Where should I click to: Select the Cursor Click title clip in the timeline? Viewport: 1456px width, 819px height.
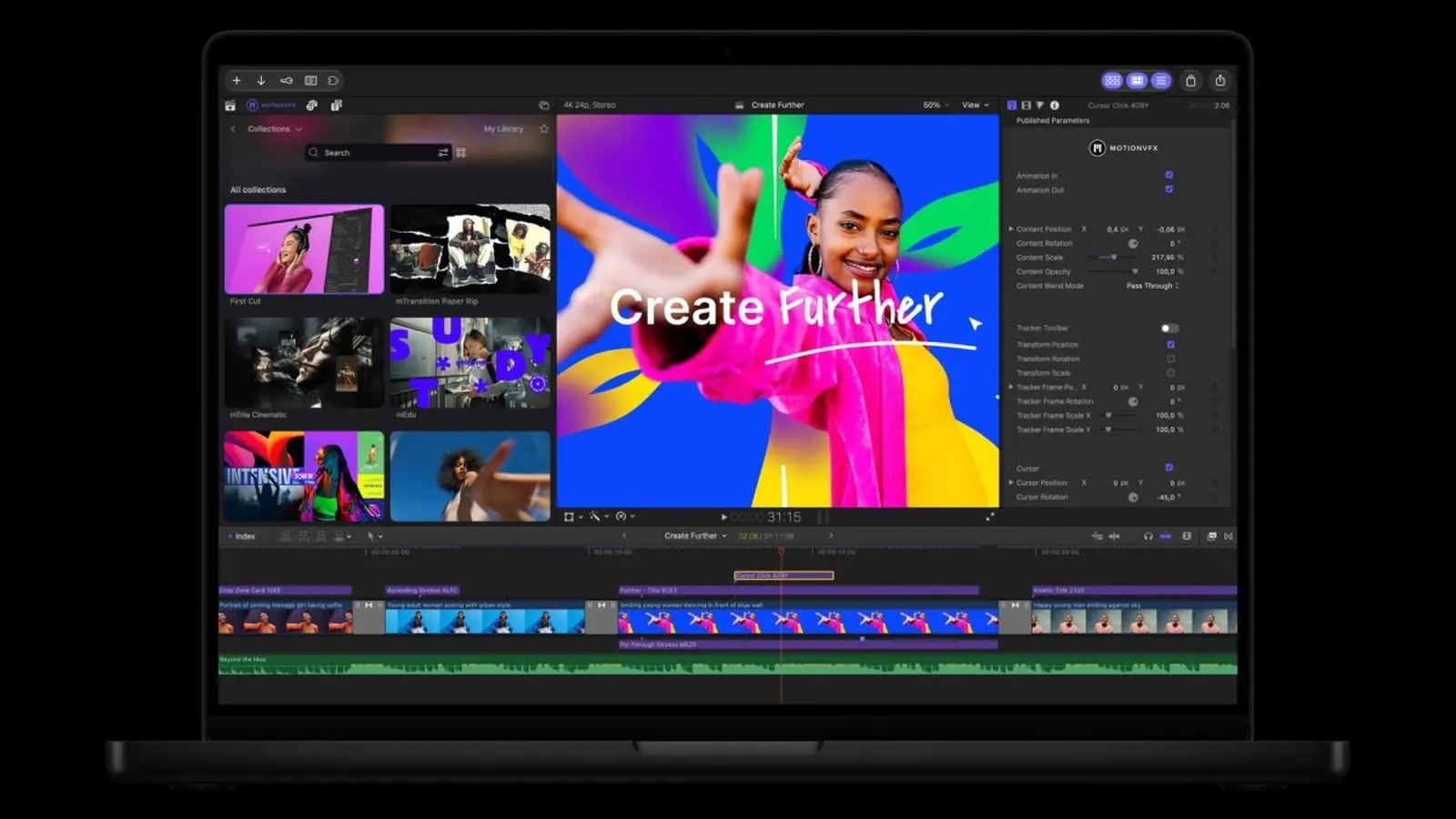point(784,575)
